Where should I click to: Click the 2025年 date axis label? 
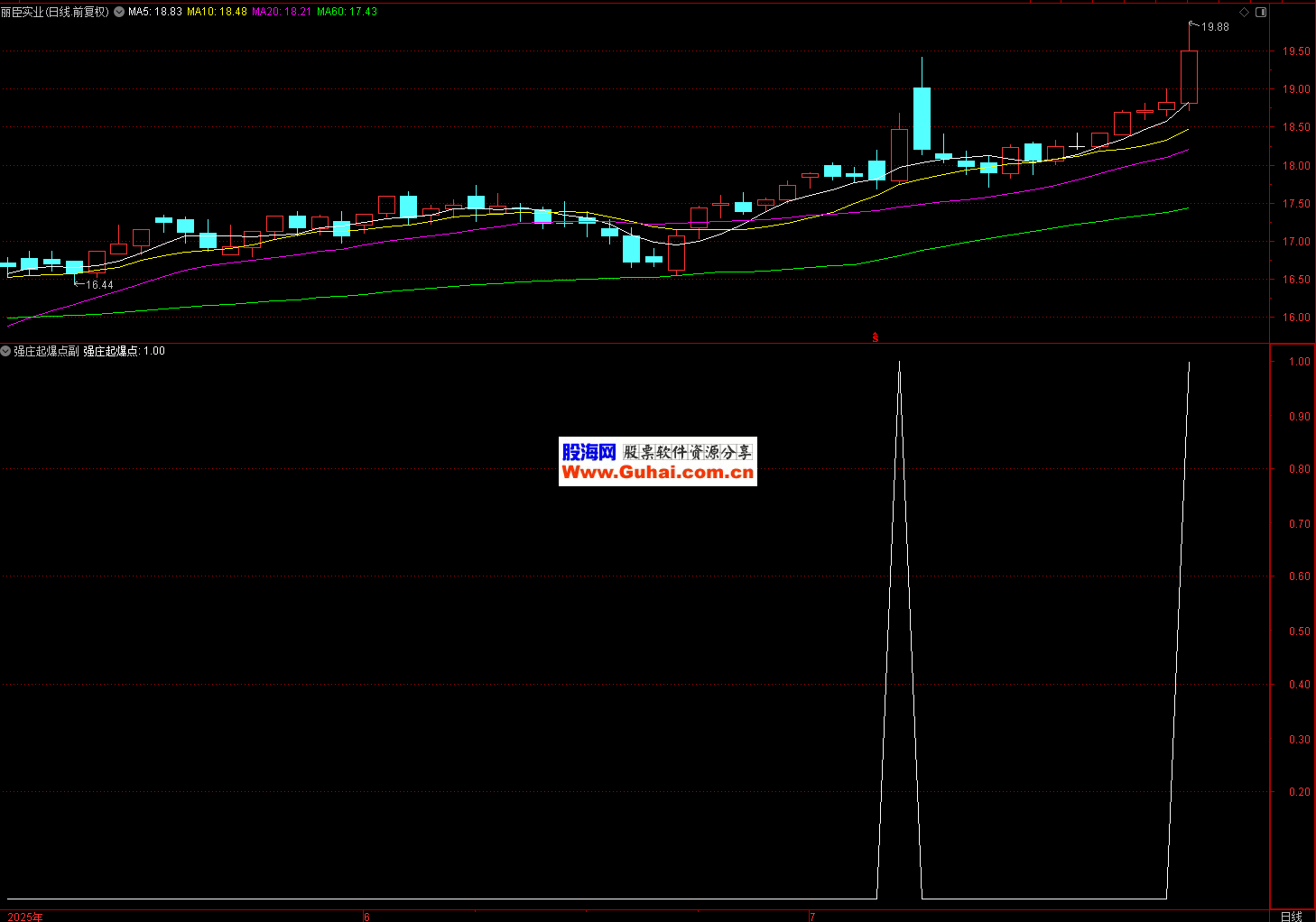click(24, 917)
